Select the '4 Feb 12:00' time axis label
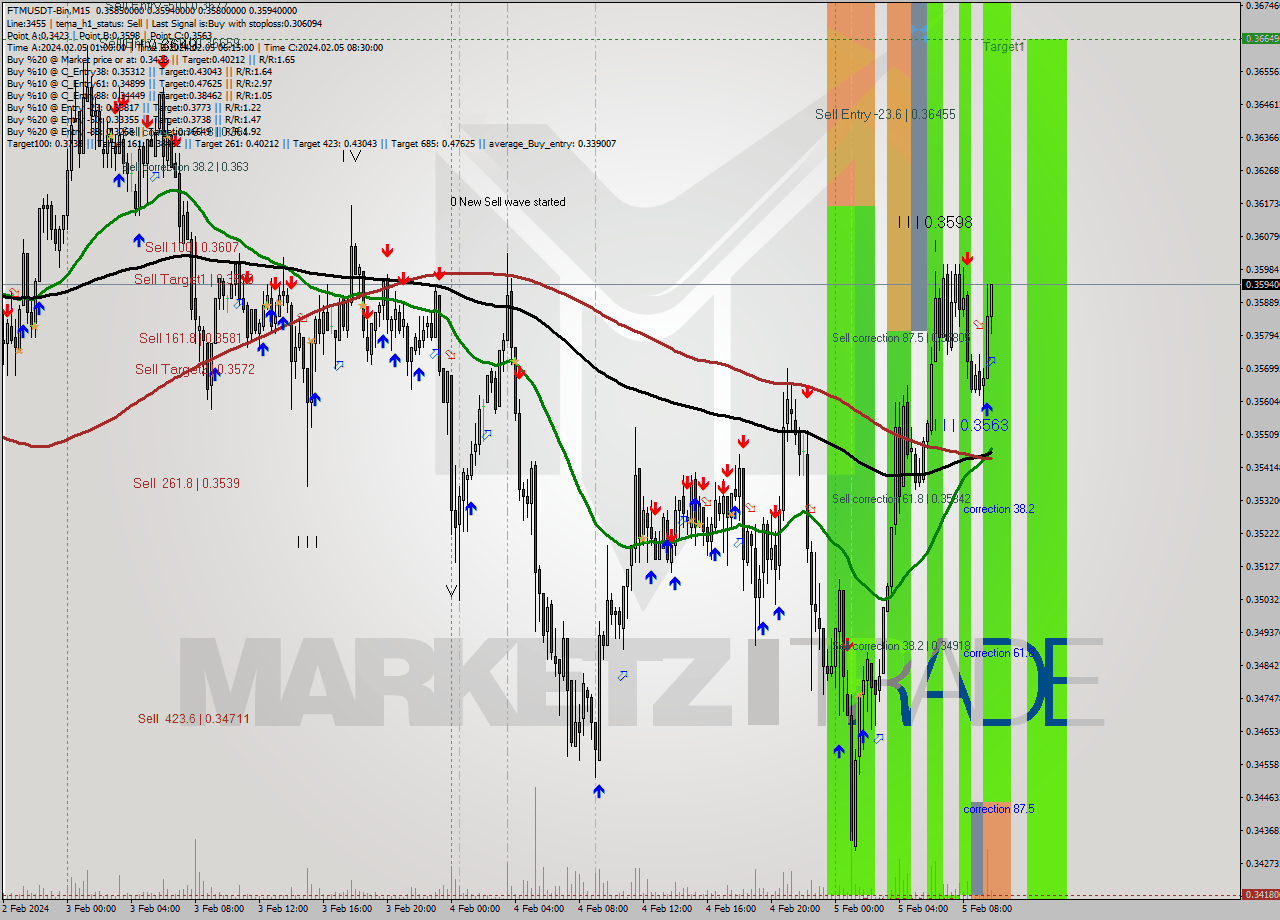 click(x=666, y=909)
